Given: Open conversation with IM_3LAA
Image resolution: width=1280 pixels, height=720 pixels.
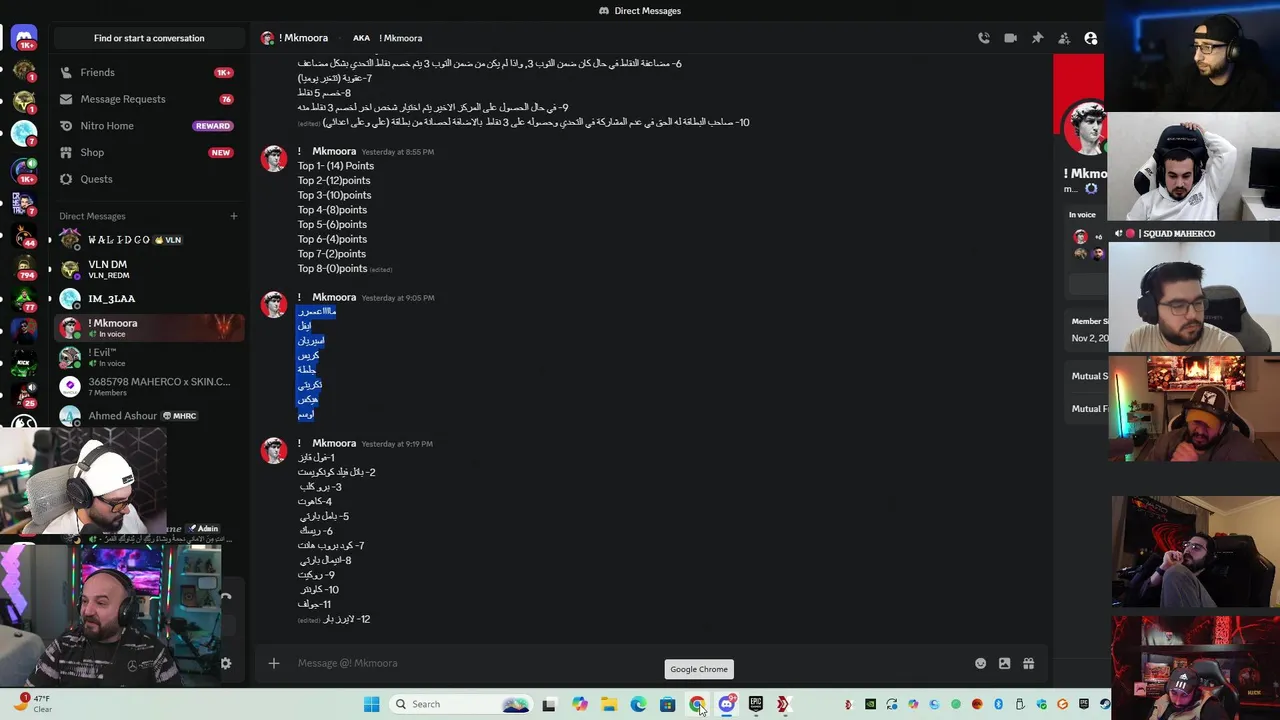Looking at the screenshot, I should pos(149,299).
